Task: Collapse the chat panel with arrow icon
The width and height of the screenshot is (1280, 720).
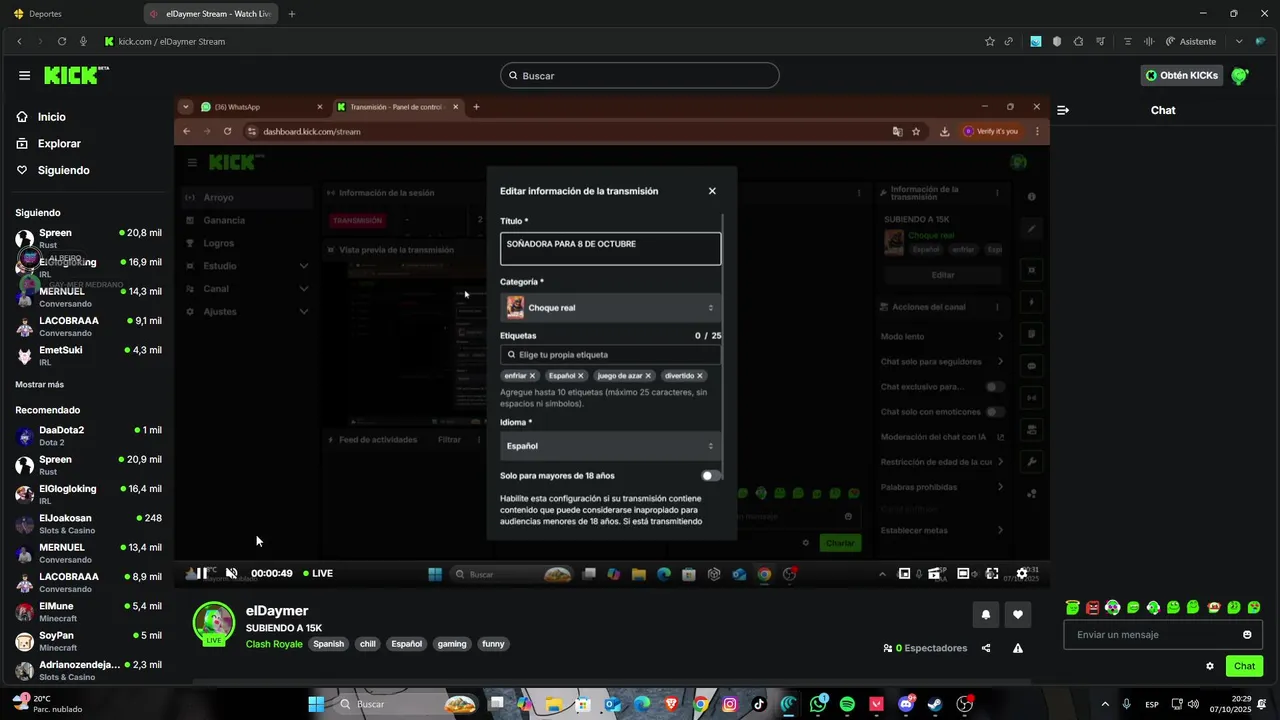Action: [x=1063, y=110]
